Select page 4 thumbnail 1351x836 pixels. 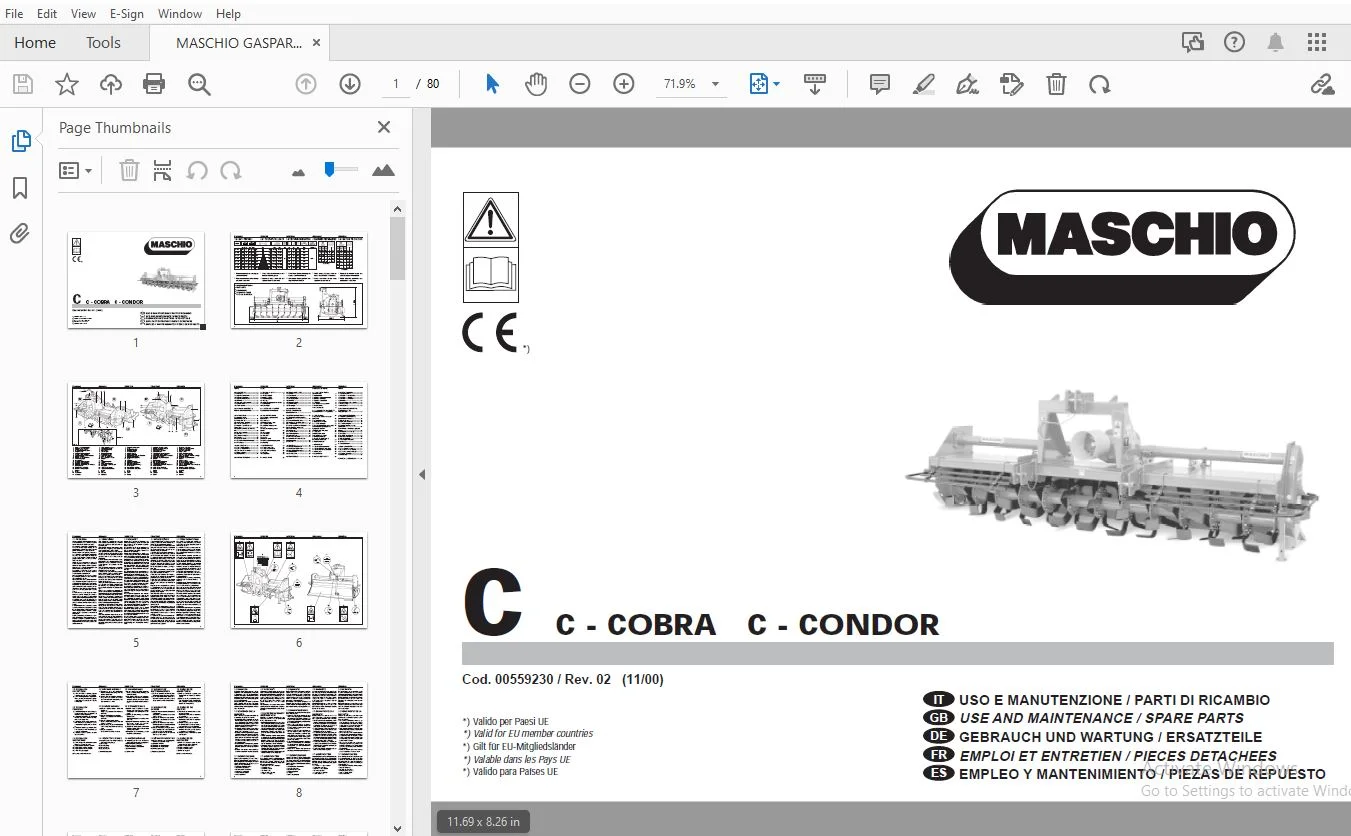pyautogui.click(x=299, y=430)
